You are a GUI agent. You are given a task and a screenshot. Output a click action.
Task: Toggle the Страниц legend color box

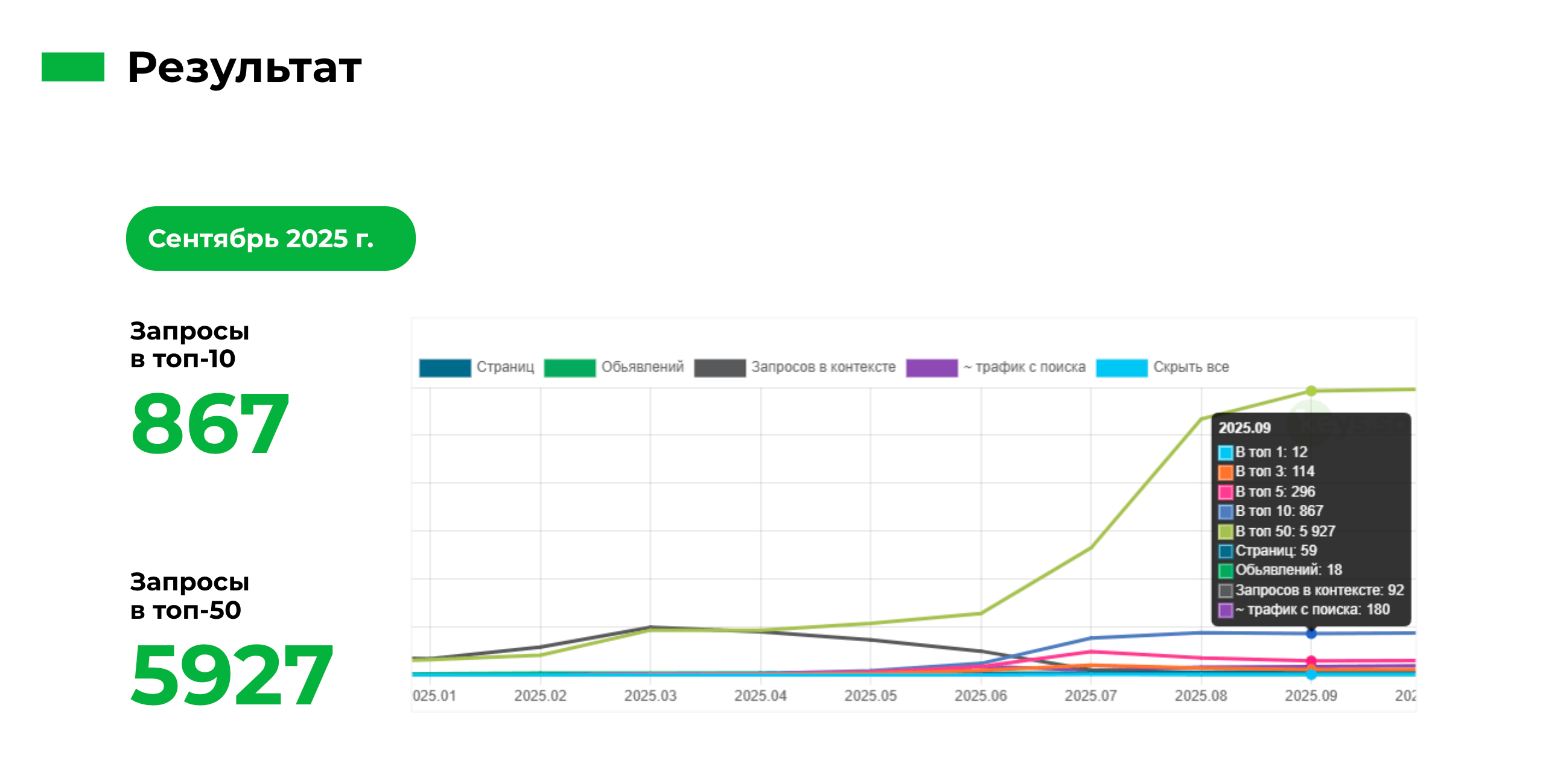click(x=445, y=367)
